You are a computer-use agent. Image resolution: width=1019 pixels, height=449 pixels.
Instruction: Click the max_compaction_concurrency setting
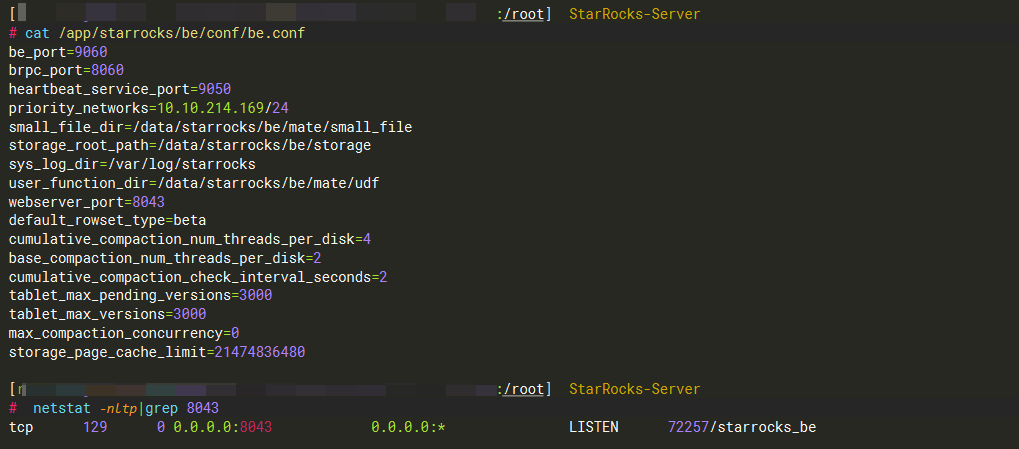tap(124, 333)
